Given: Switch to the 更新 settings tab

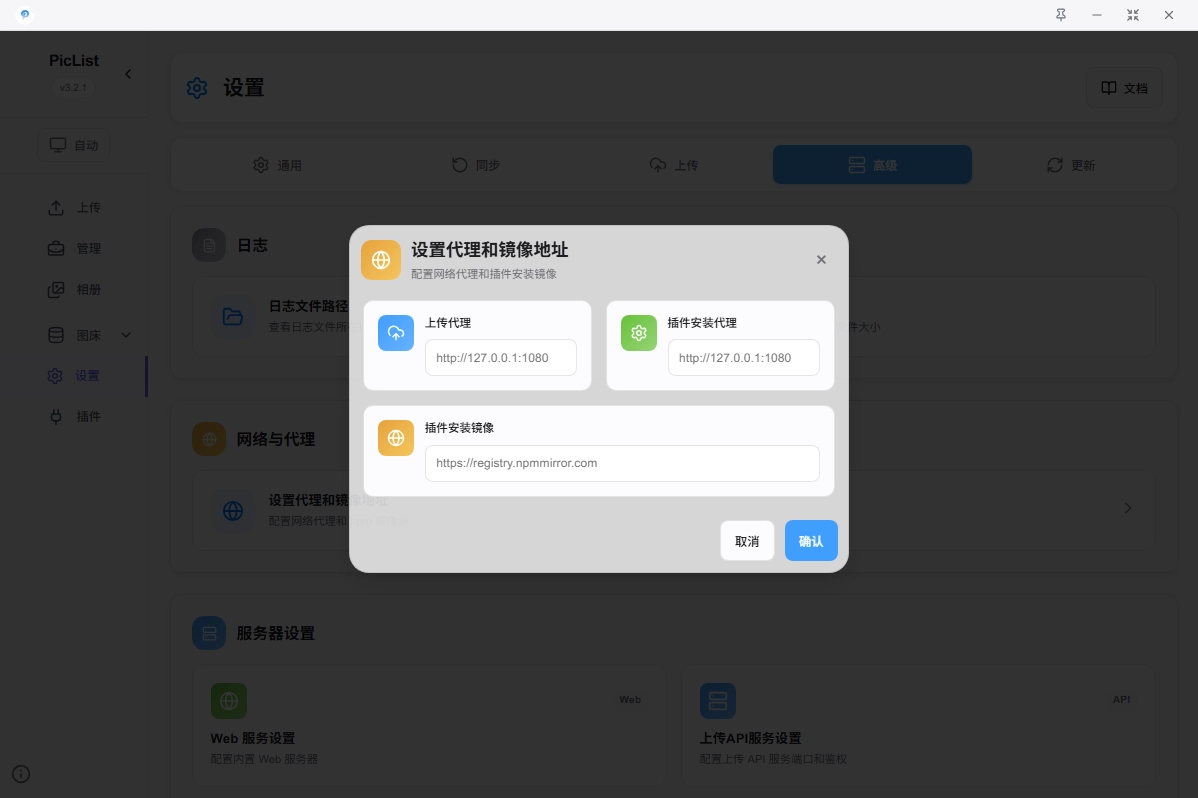Looking at the screenshot, I should click(x=1070, y=165).
